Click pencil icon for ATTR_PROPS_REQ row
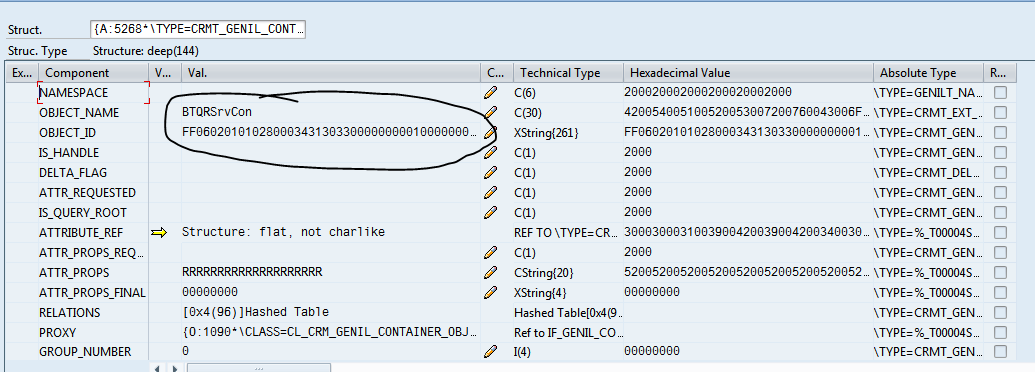Screen dimensions: 1035x372 490,252
